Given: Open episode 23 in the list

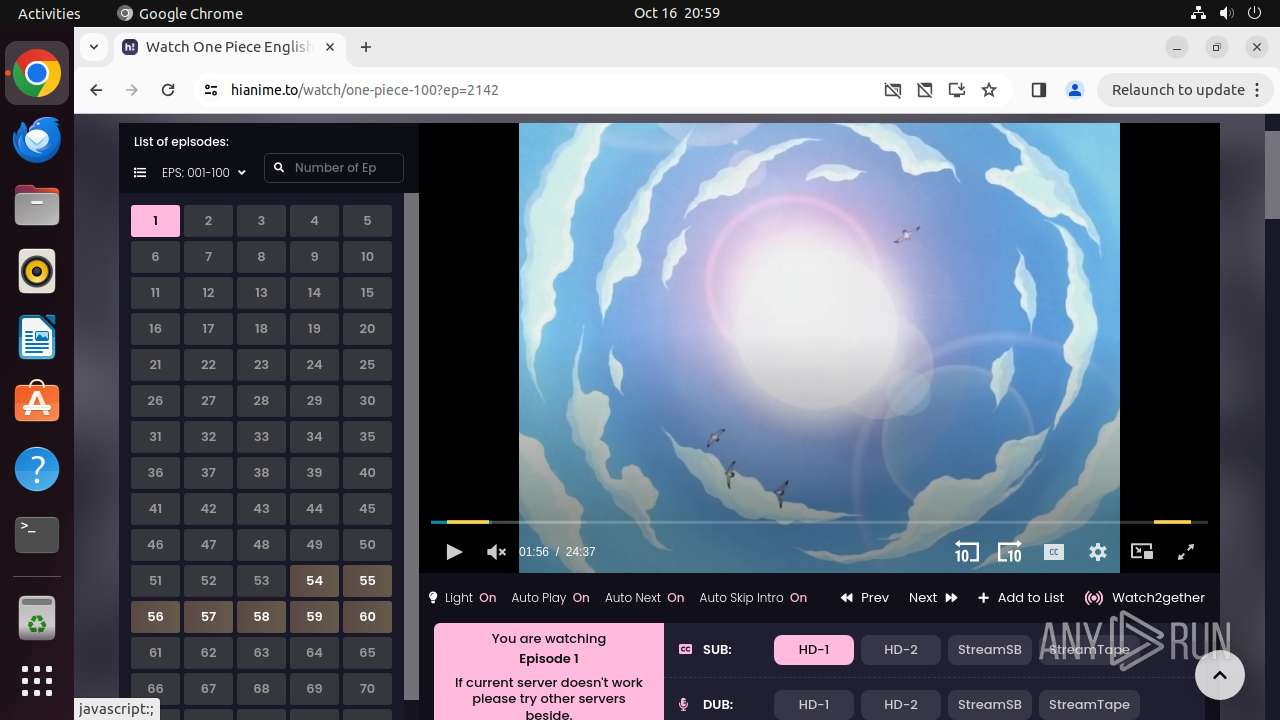Looking at the screenshot, I should click(261, 365).
